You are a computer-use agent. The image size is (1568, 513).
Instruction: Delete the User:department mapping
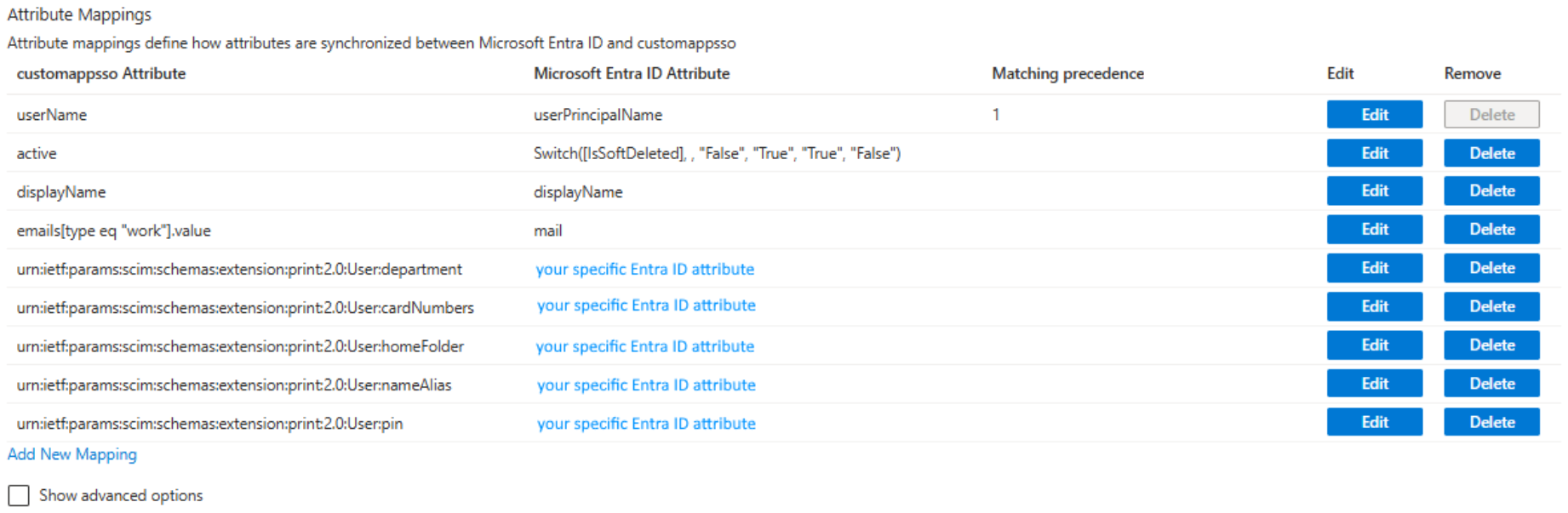pyautogui.click(x=1491, y=268)
